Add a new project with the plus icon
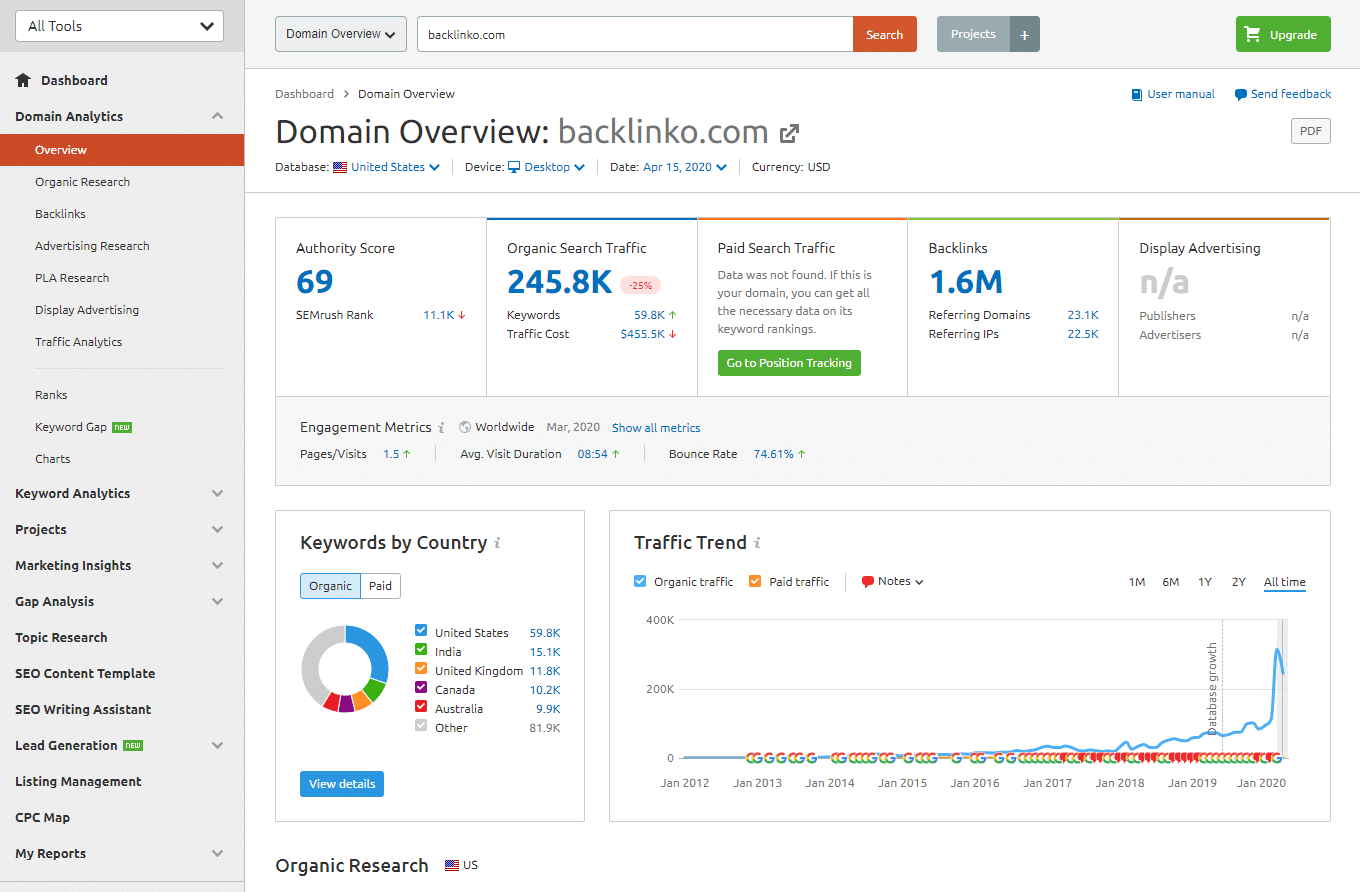Image resolution: width=1360 pixels, height=892 pixels. [x=1024, y=33]
